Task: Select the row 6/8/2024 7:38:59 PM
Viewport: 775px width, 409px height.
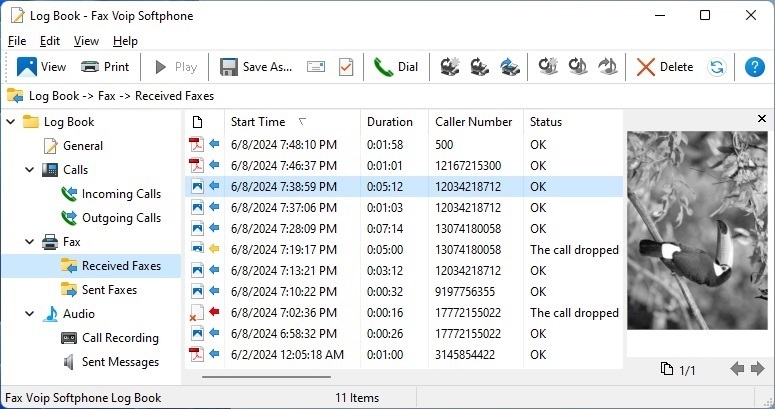Action: click(404, 186)
